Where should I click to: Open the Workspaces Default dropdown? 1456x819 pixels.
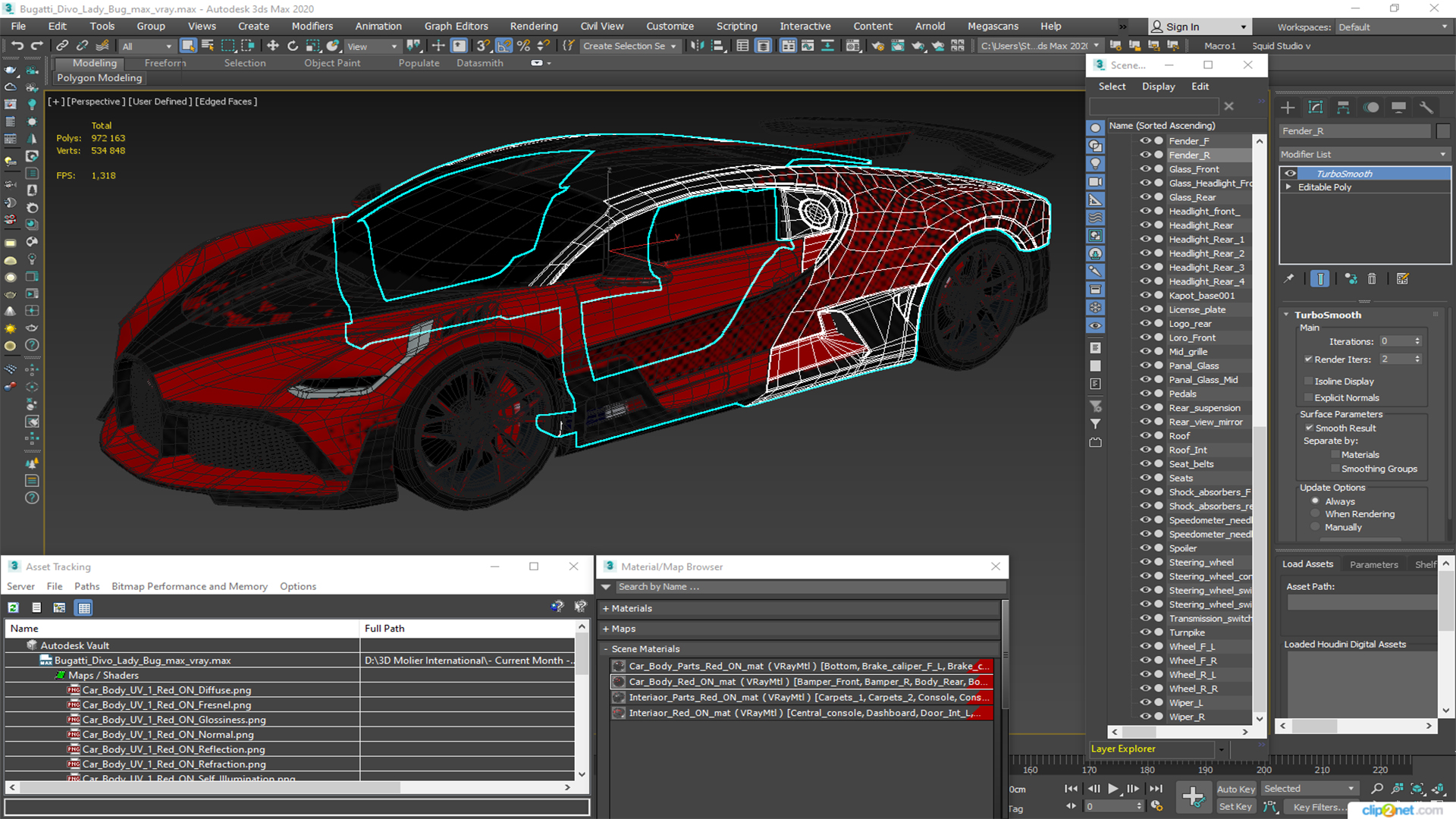point(1393,27)
